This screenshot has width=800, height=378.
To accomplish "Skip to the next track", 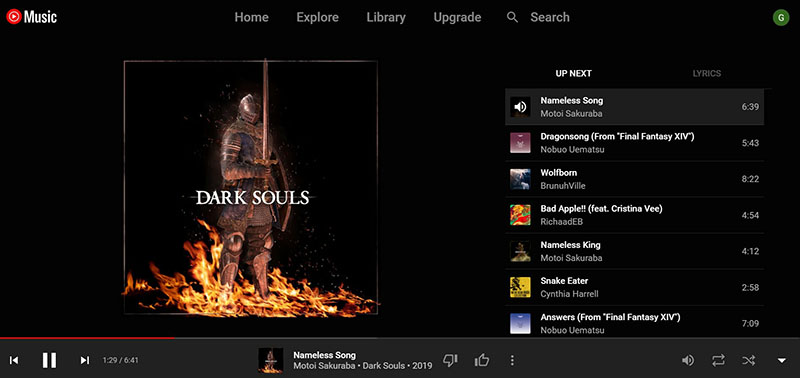I will tap(85, 360).
